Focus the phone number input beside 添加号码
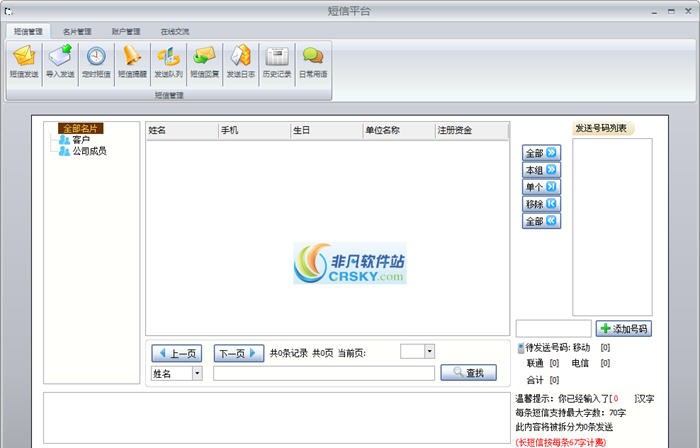The height and width of the screenshot is (448, 700). (x=554, y=328)
